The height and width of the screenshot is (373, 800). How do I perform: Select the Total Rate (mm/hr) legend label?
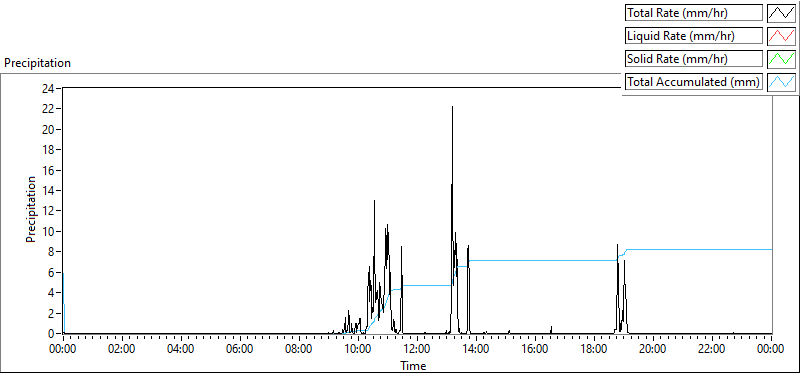click(694, 13)
